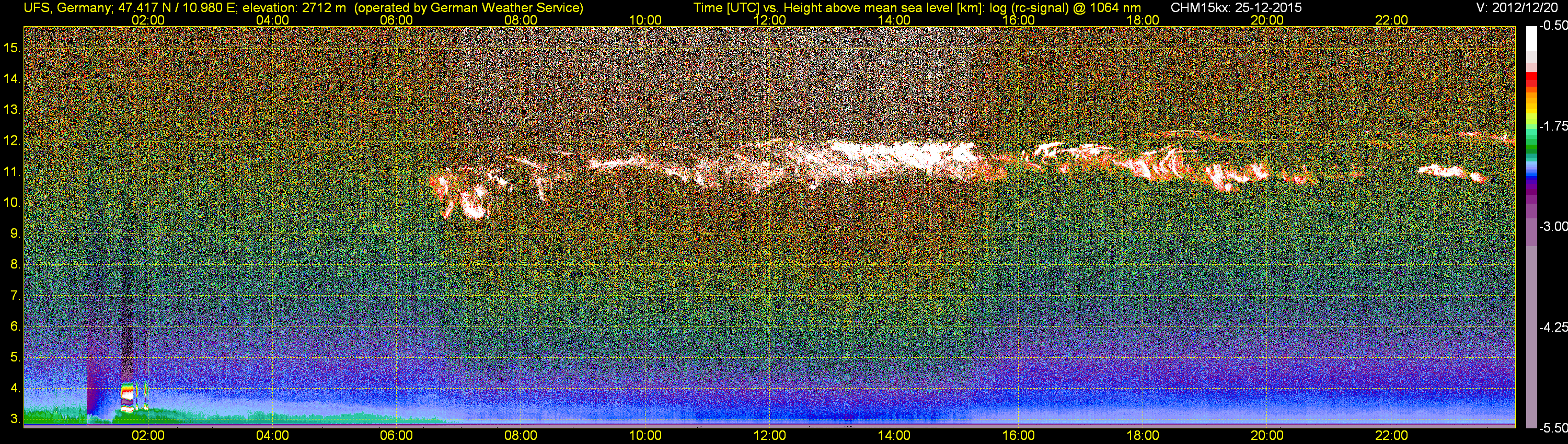
Task: Click the '04:00' label on the top axis
Action: (272, 20)
